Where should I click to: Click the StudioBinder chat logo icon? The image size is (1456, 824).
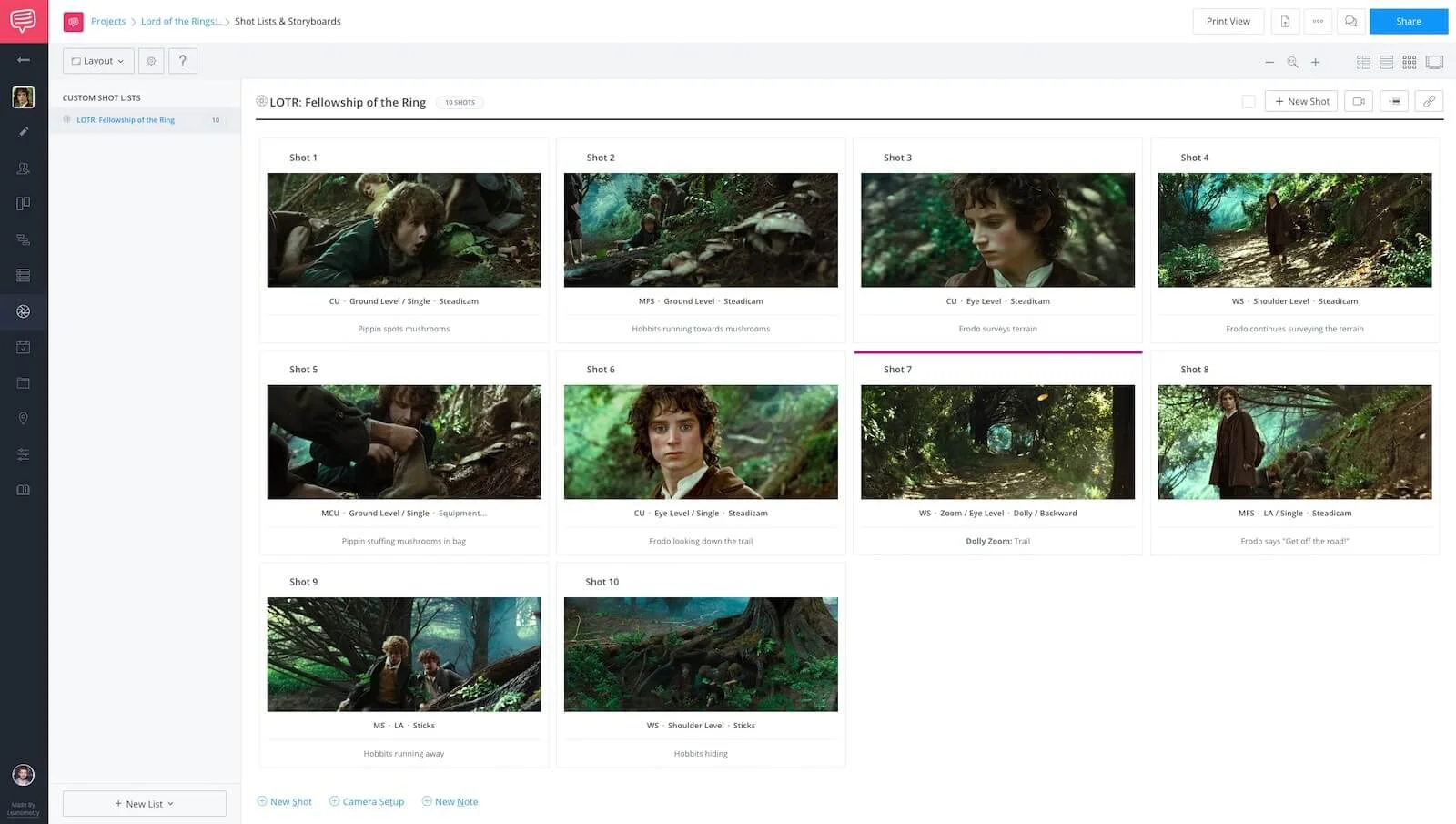(24, 21)
